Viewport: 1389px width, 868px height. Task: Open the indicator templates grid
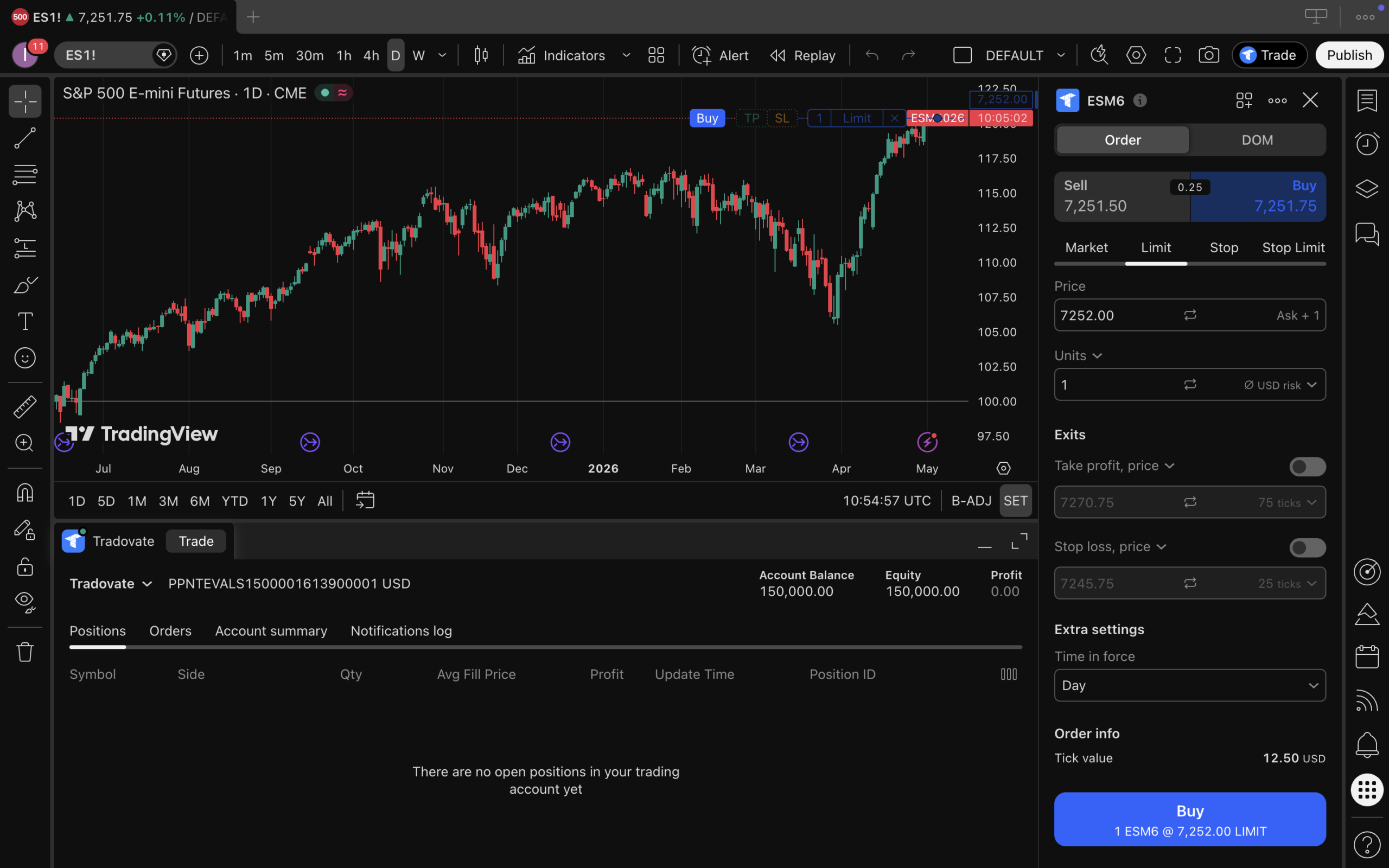pos(656,55)
